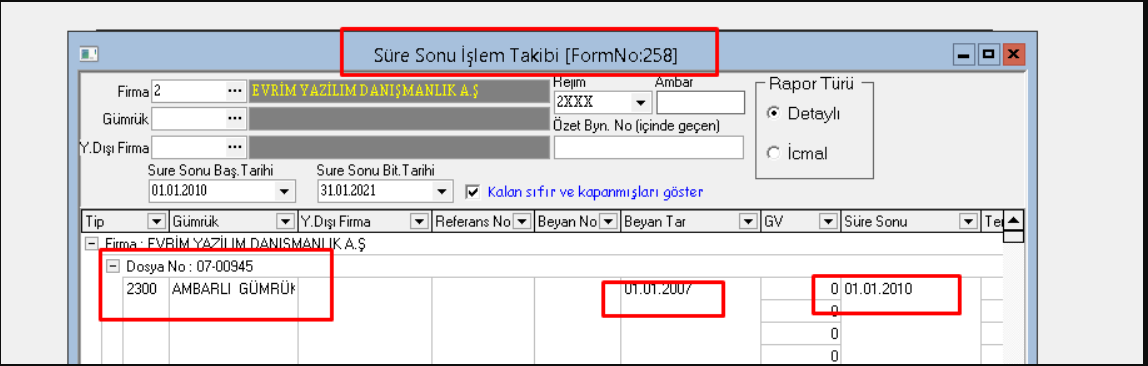
Task: Click the form window icon in title bar
Action: point(89,54)
